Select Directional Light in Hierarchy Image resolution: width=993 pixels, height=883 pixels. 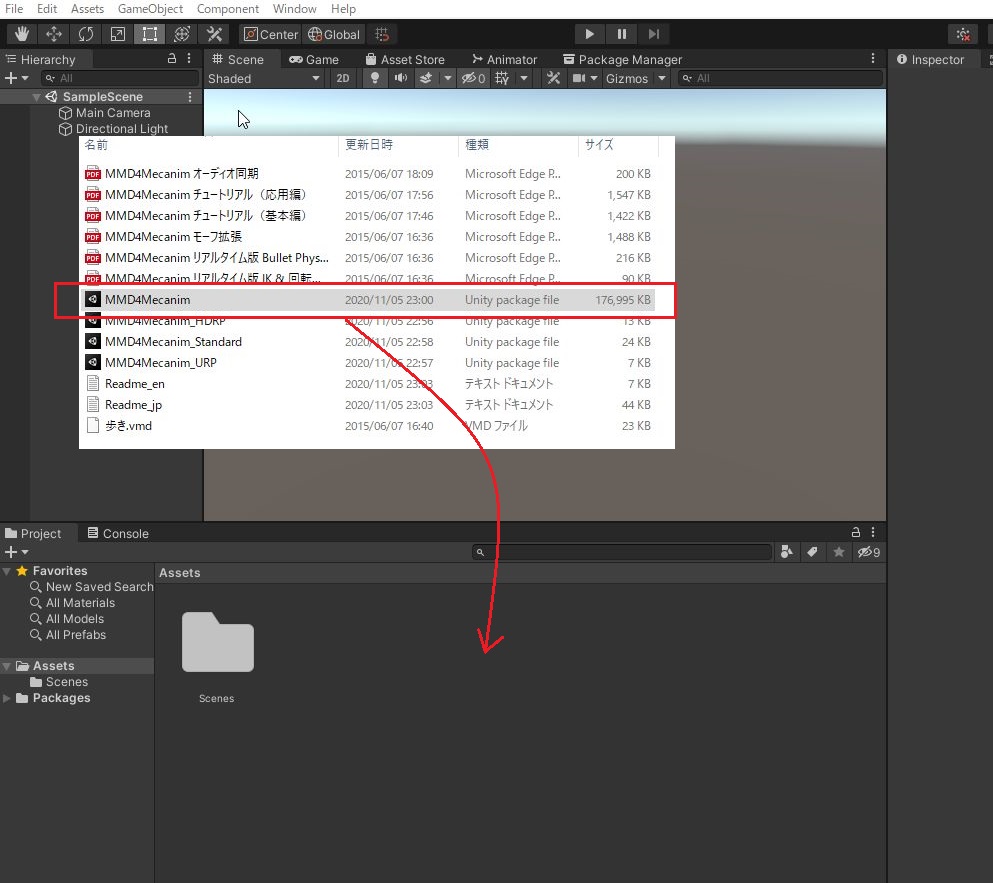(113, 129)
